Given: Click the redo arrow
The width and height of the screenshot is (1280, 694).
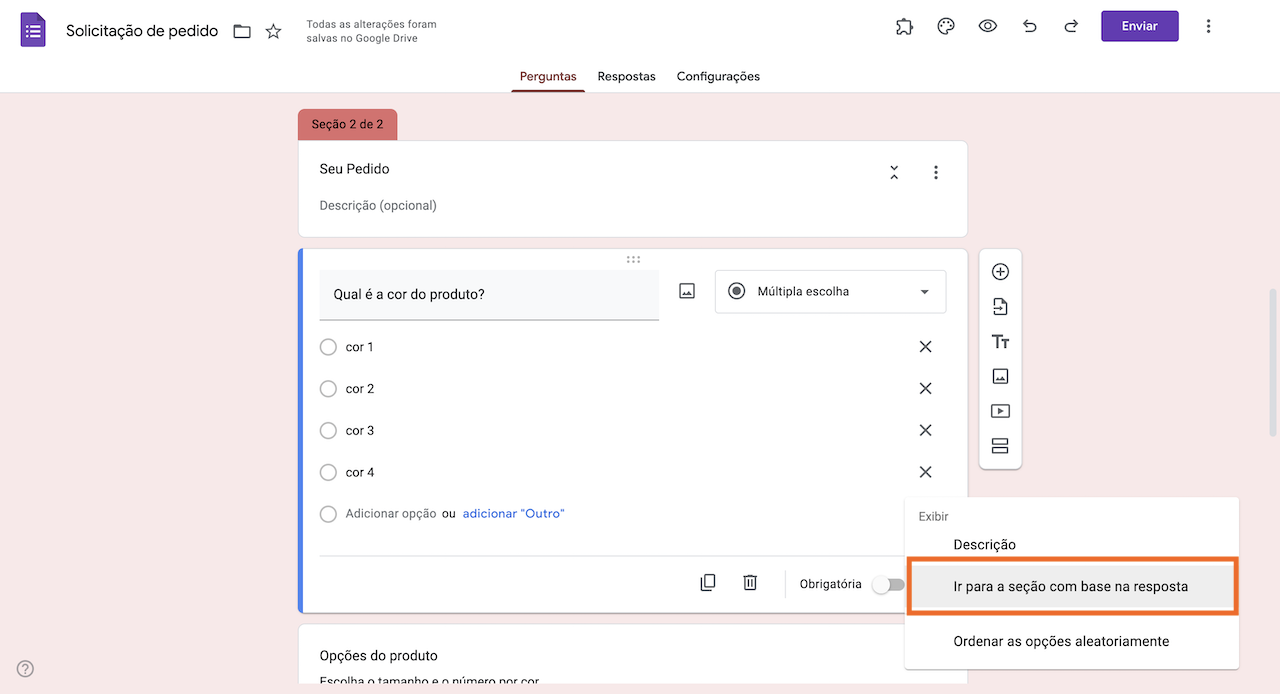Looking at the screenshot, I should point(1071,27).
